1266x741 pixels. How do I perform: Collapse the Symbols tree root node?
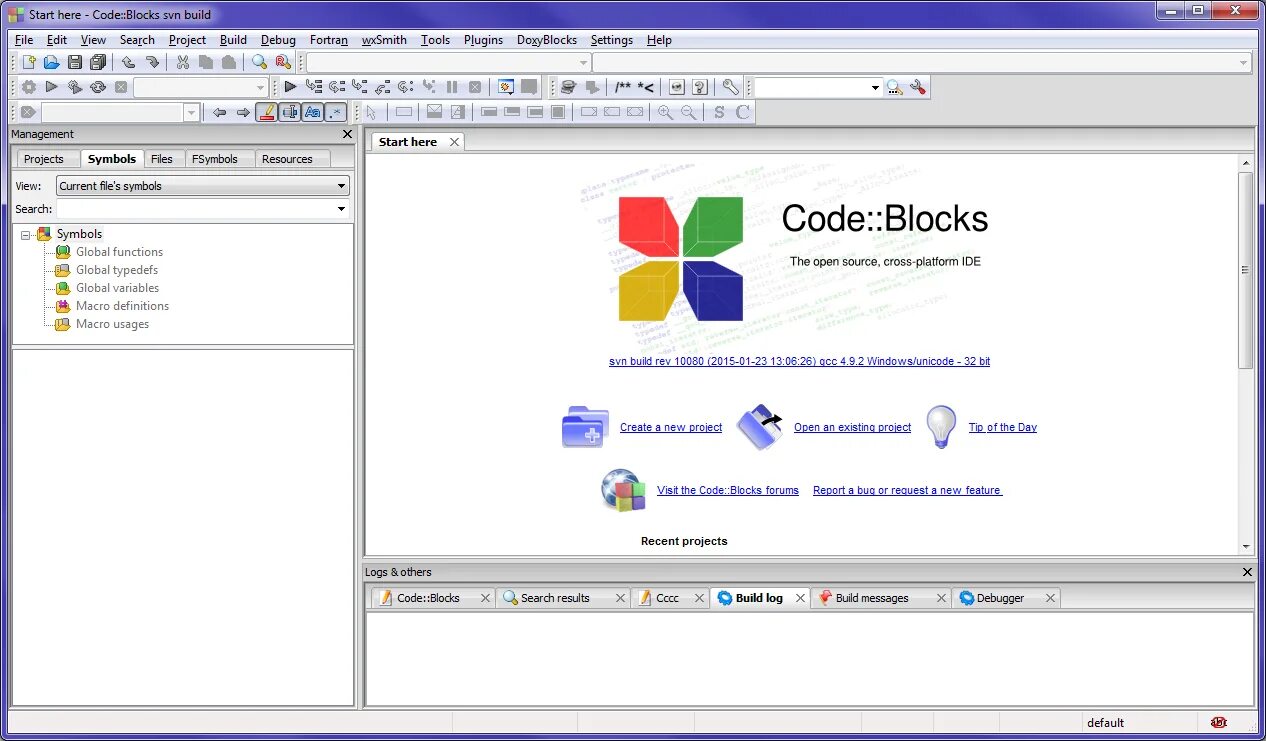tap(26, 234)
